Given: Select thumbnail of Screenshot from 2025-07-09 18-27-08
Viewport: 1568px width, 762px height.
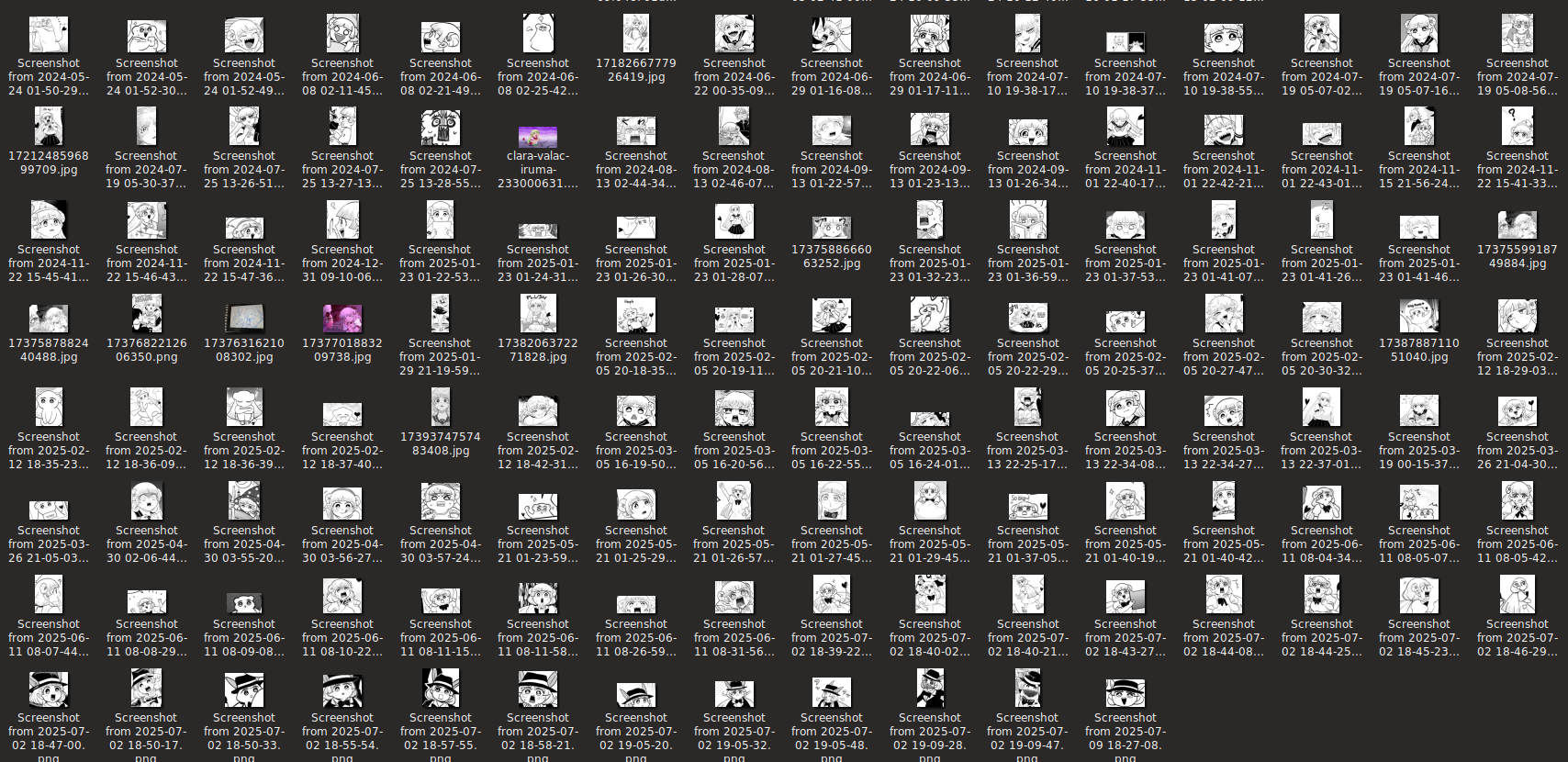Looking at the screenshot, I should pos(1126,694).
